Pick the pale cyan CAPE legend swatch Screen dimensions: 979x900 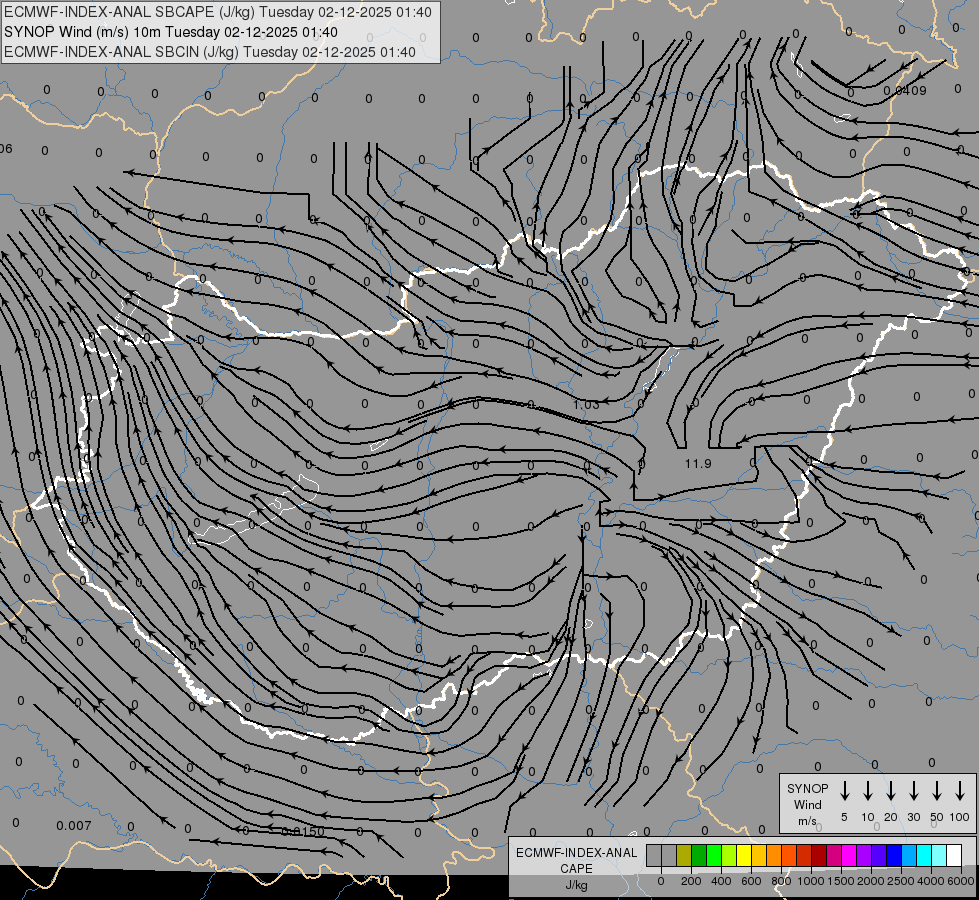(938, 855)
